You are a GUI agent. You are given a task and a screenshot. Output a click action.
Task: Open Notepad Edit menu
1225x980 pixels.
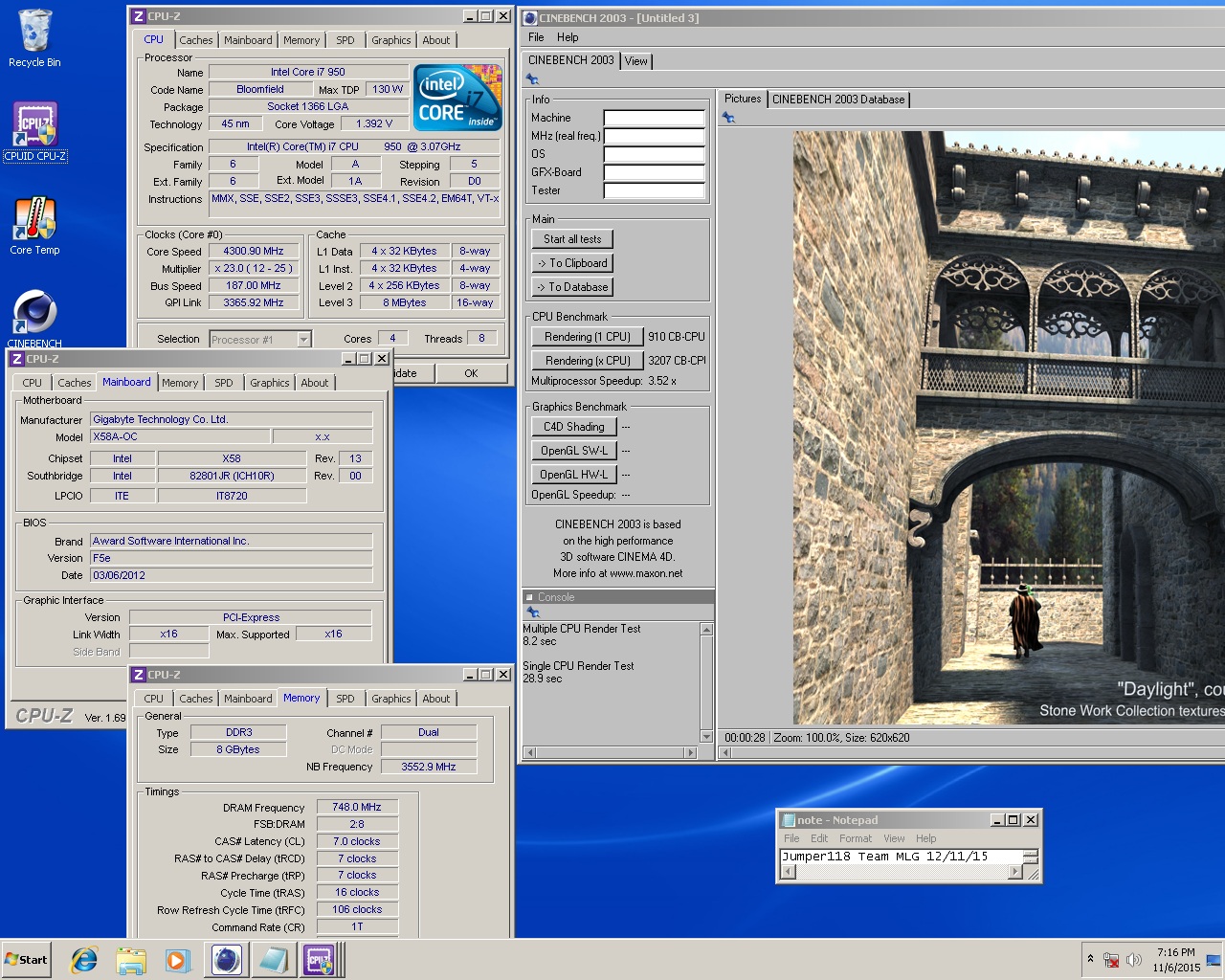819,838
